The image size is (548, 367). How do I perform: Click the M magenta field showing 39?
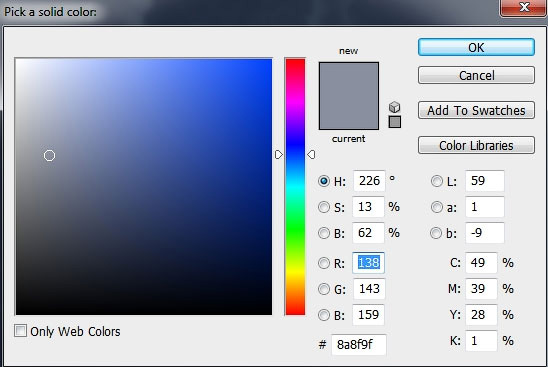(x=481, y=289)
